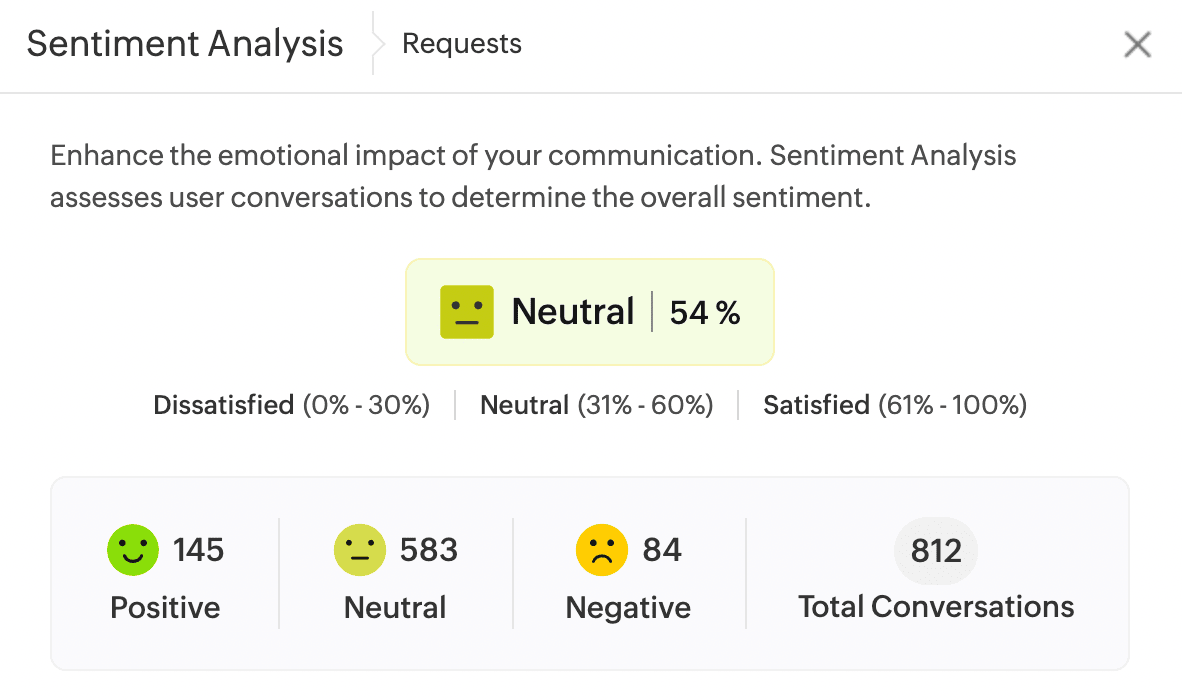Click the Neutral count 583
The image size is (1182, 700).
click(429, 550)
